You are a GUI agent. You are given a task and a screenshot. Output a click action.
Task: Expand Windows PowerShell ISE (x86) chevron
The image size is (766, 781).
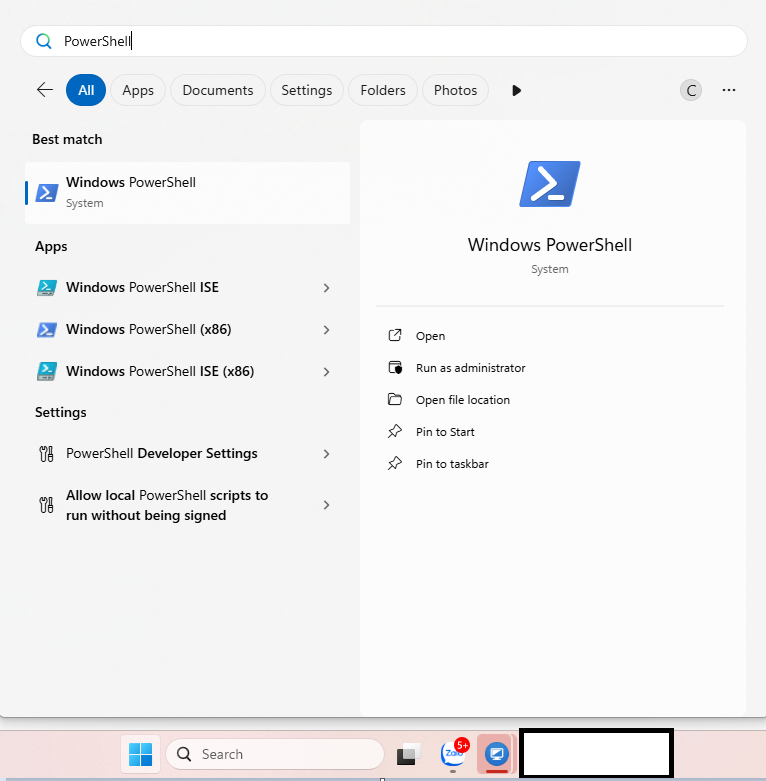click(x=326, y=372)
